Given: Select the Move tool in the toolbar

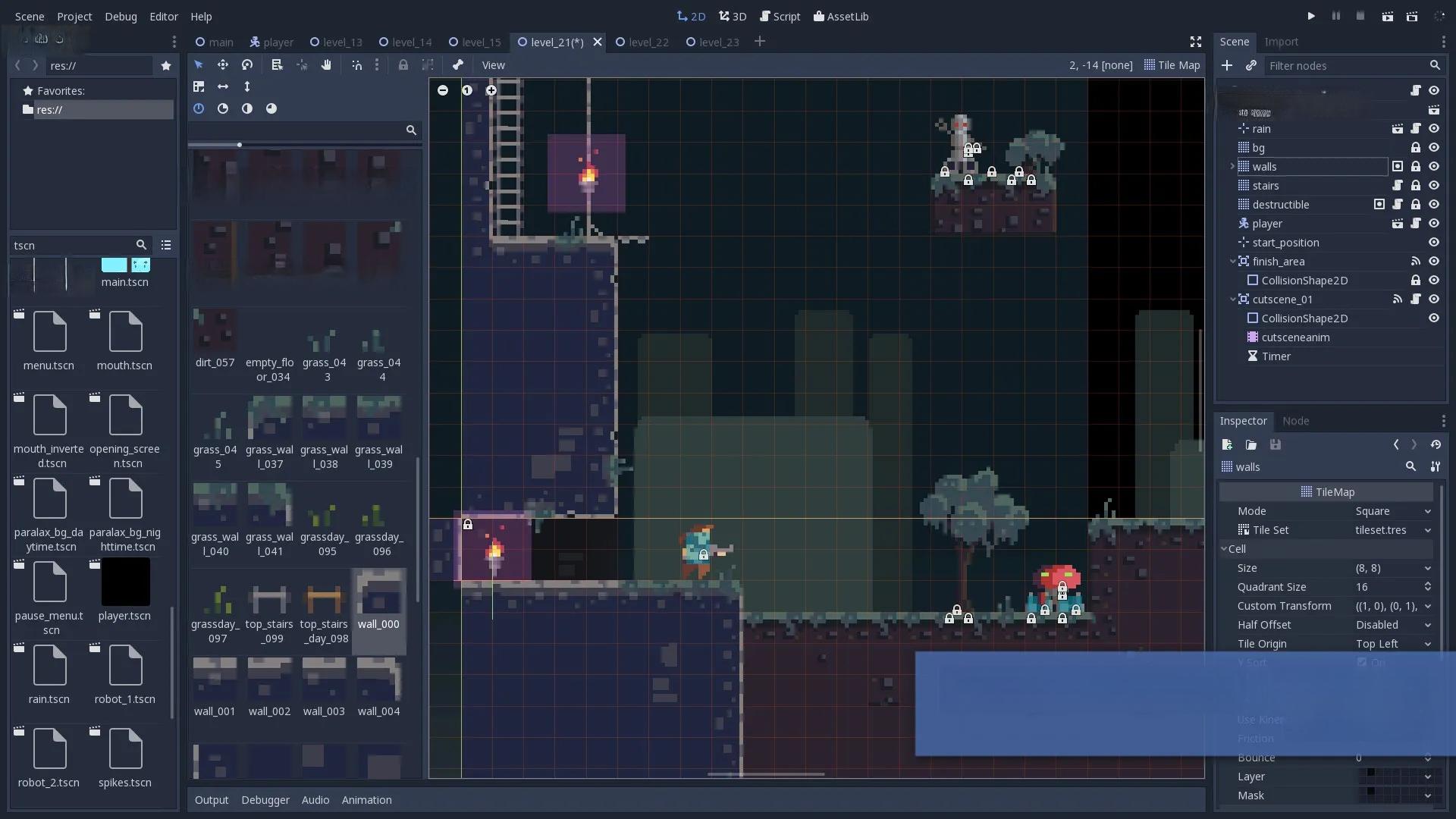Looking at the screenshot, I should pyautogui.click(x=223, y=65).
